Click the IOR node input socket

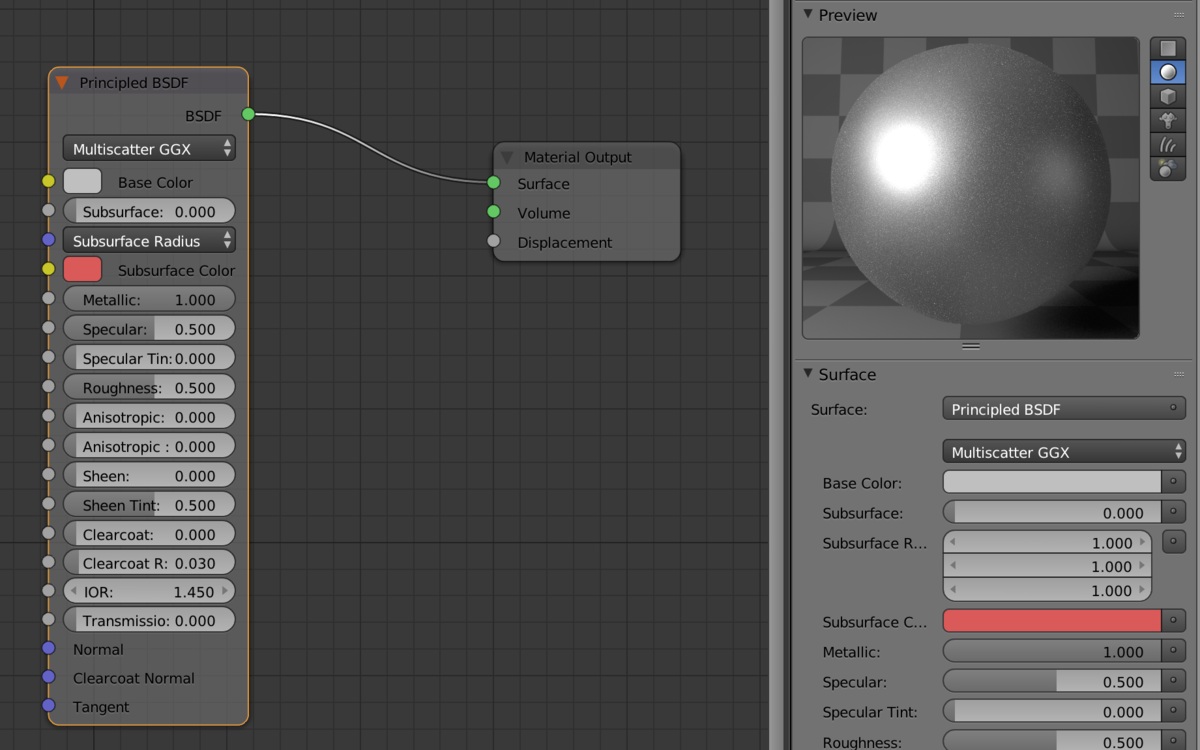click(x=48, y=591)
